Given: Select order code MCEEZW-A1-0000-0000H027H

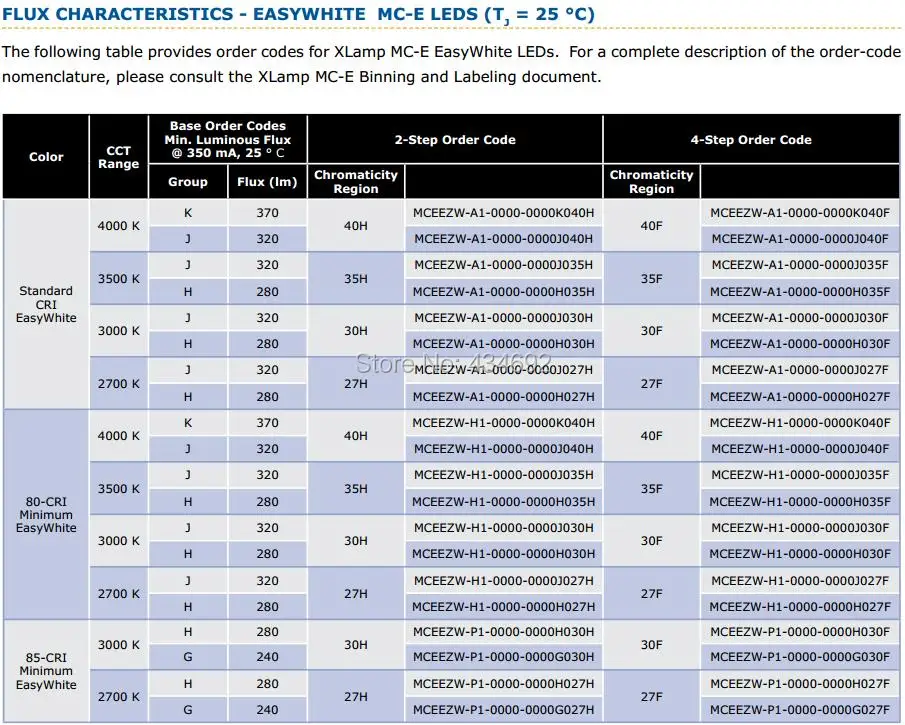Looking at the screenshot, I should coord(503,397).
